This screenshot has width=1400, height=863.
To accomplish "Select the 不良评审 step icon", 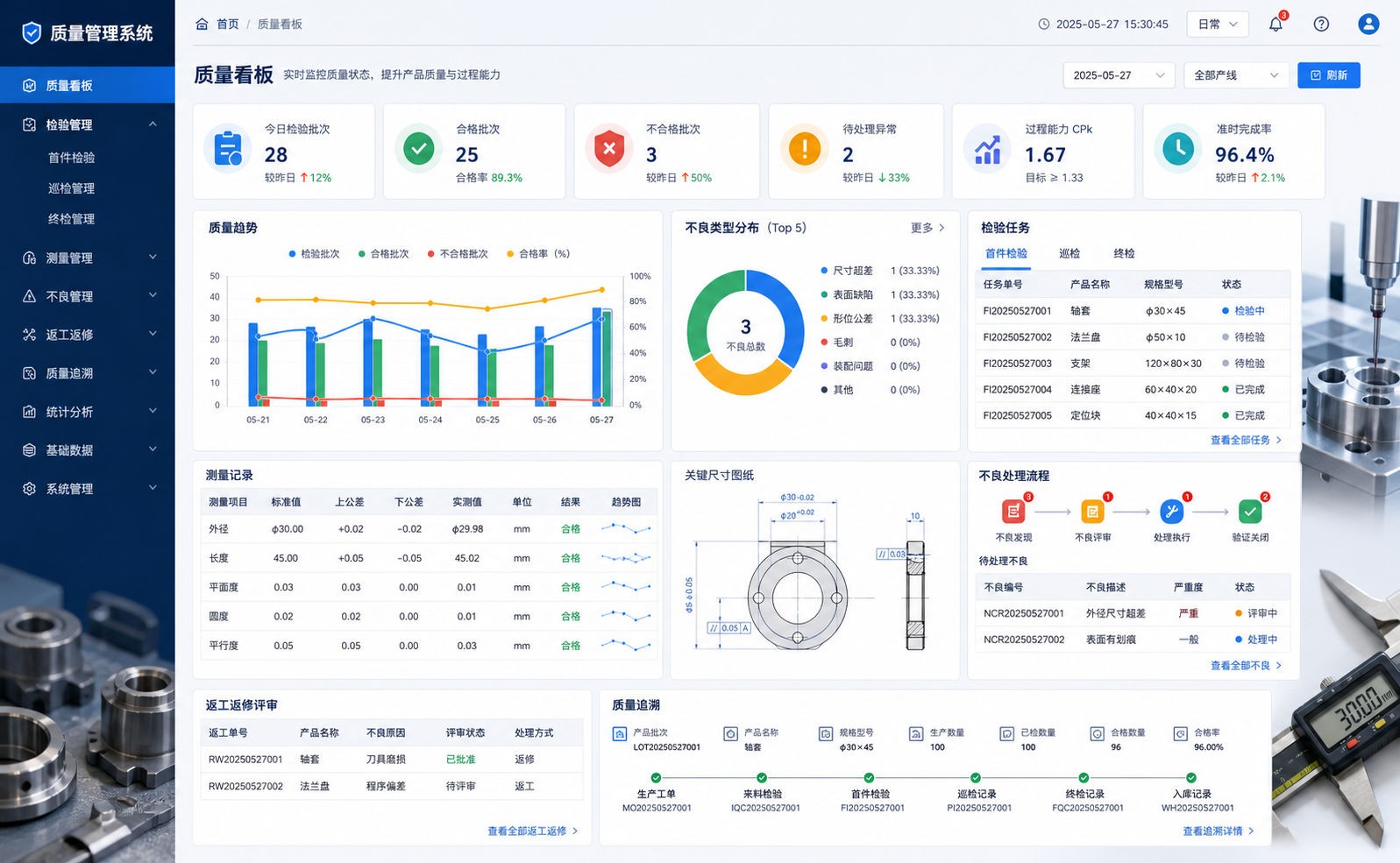I will [x=1092, y=512].
